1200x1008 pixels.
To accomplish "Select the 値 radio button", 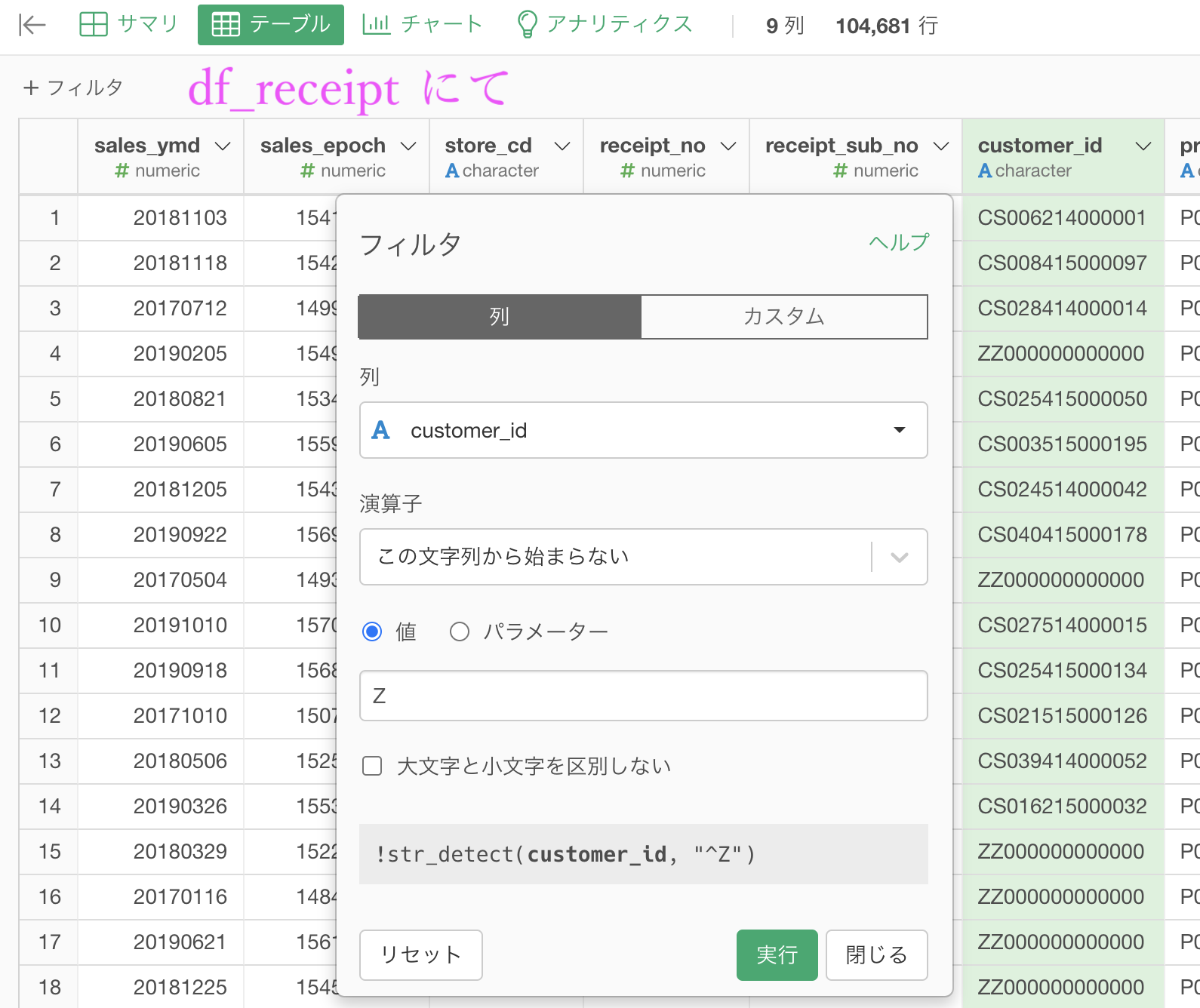I will click(x=372, y=632).
